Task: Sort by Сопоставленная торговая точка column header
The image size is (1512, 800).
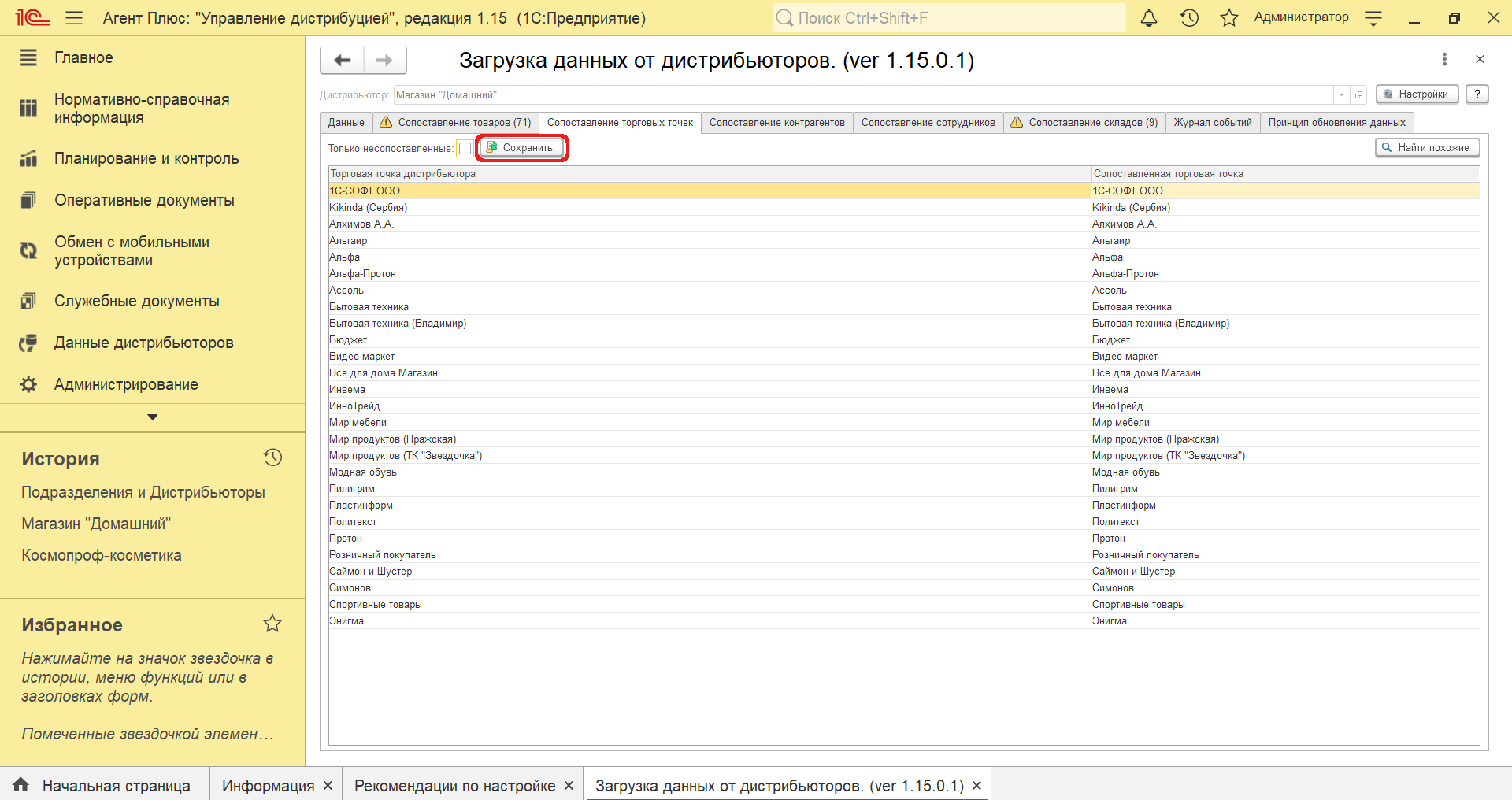Action: point(1285,173)
